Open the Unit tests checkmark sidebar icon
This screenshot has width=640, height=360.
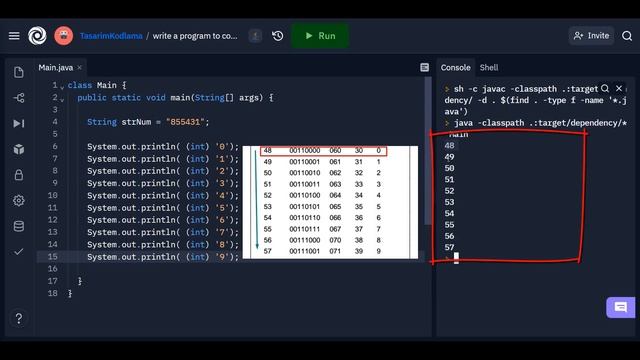(19, 252)
